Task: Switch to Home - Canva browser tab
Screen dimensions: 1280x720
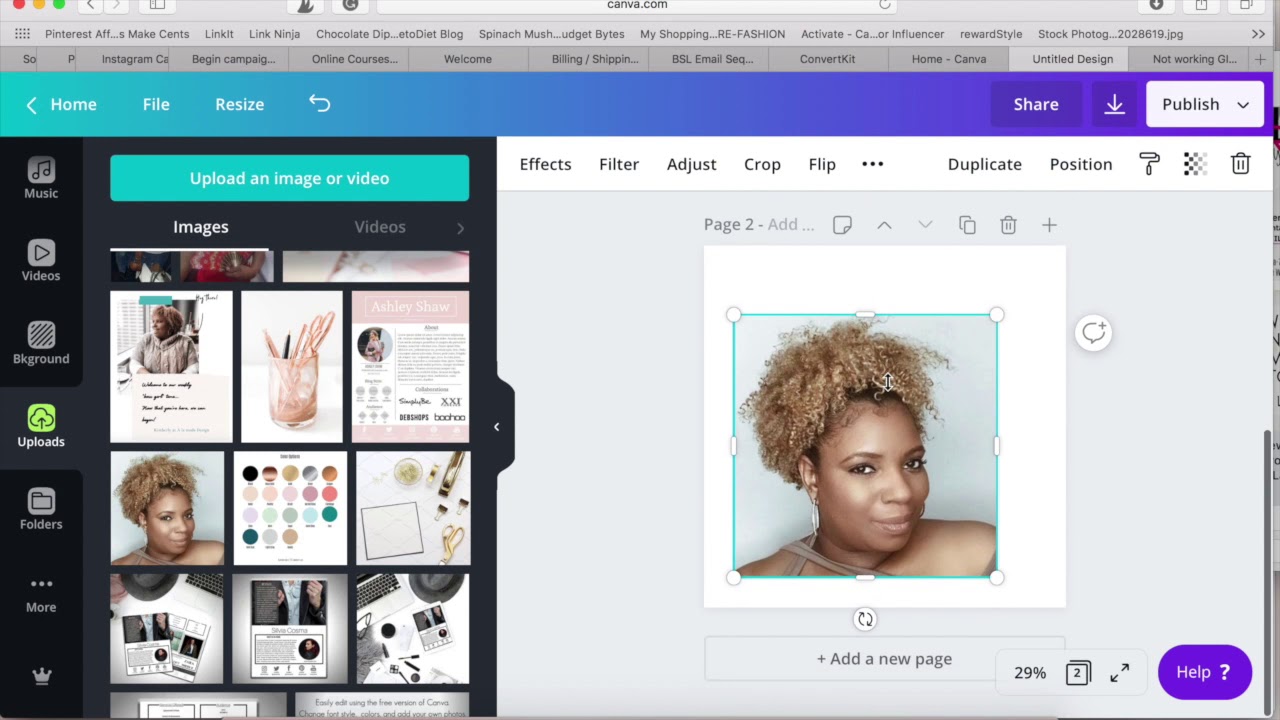Action: click(x=949, y=59)
